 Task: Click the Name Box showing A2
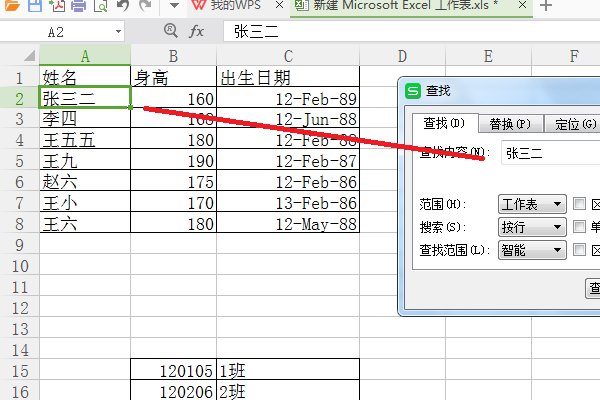coord(56,32)
